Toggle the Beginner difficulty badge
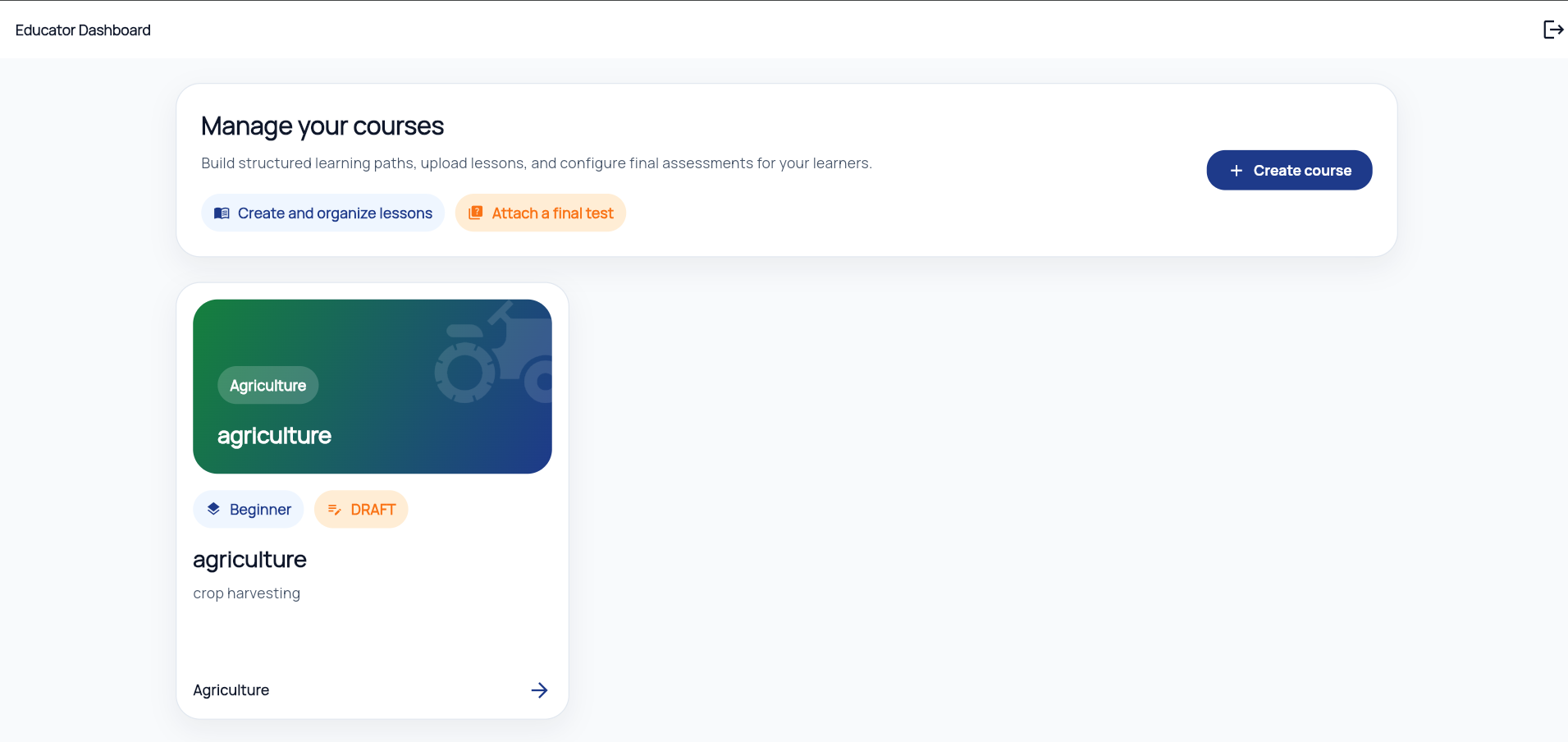 click(x=248, y=509)
